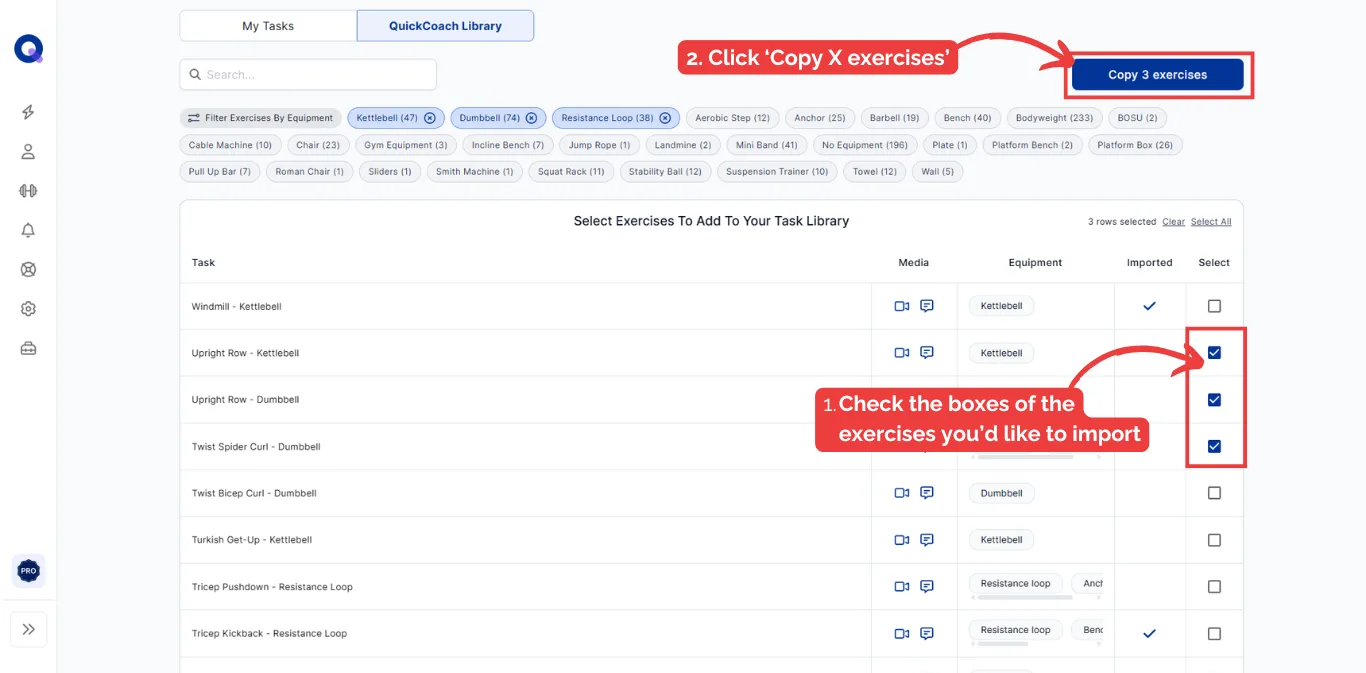Toggle the Bodyweight (233) filter
Screen dimensions: 1366x673
pos(1054,118)
